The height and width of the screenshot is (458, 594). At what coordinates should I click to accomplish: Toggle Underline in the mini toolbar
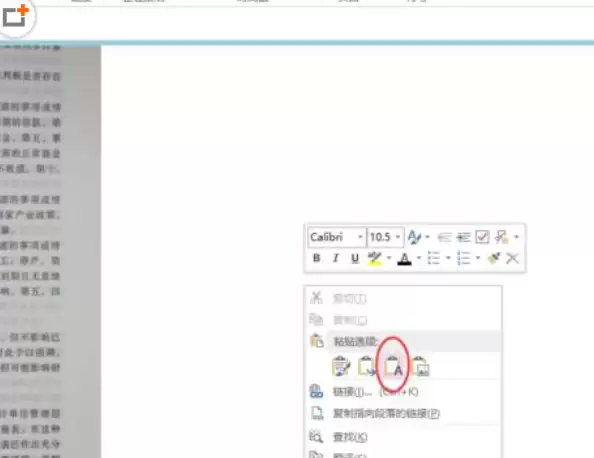pyautogui.click(x=355, y=258)
